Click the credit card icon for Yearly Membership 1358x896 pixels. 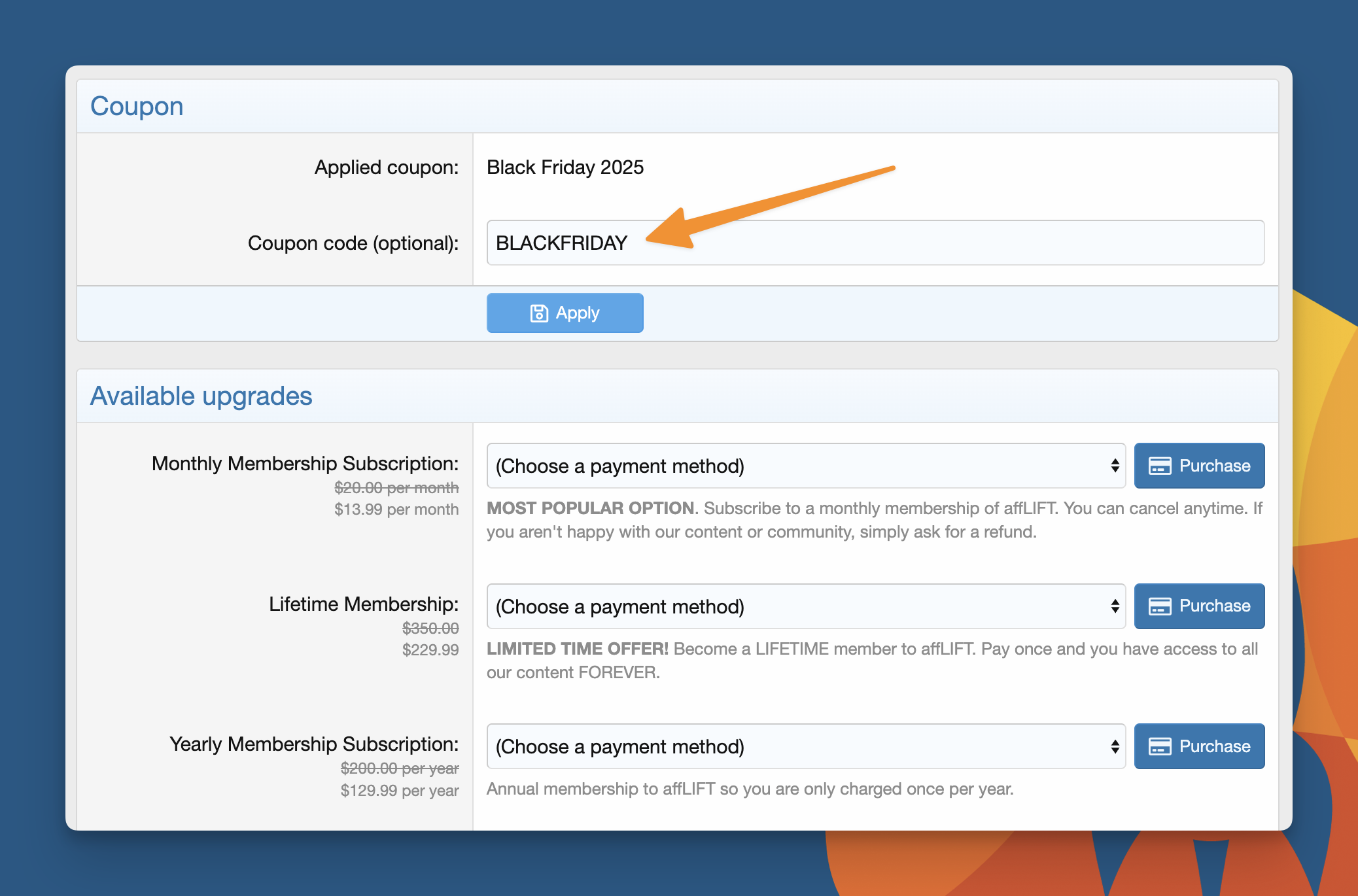(x=1160, y=746)
